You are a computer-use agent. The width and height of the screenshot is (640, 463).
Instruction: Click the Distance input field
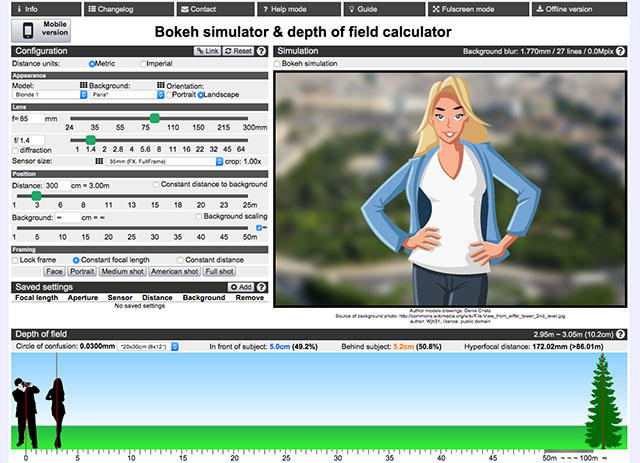click(x=56, y=185)
